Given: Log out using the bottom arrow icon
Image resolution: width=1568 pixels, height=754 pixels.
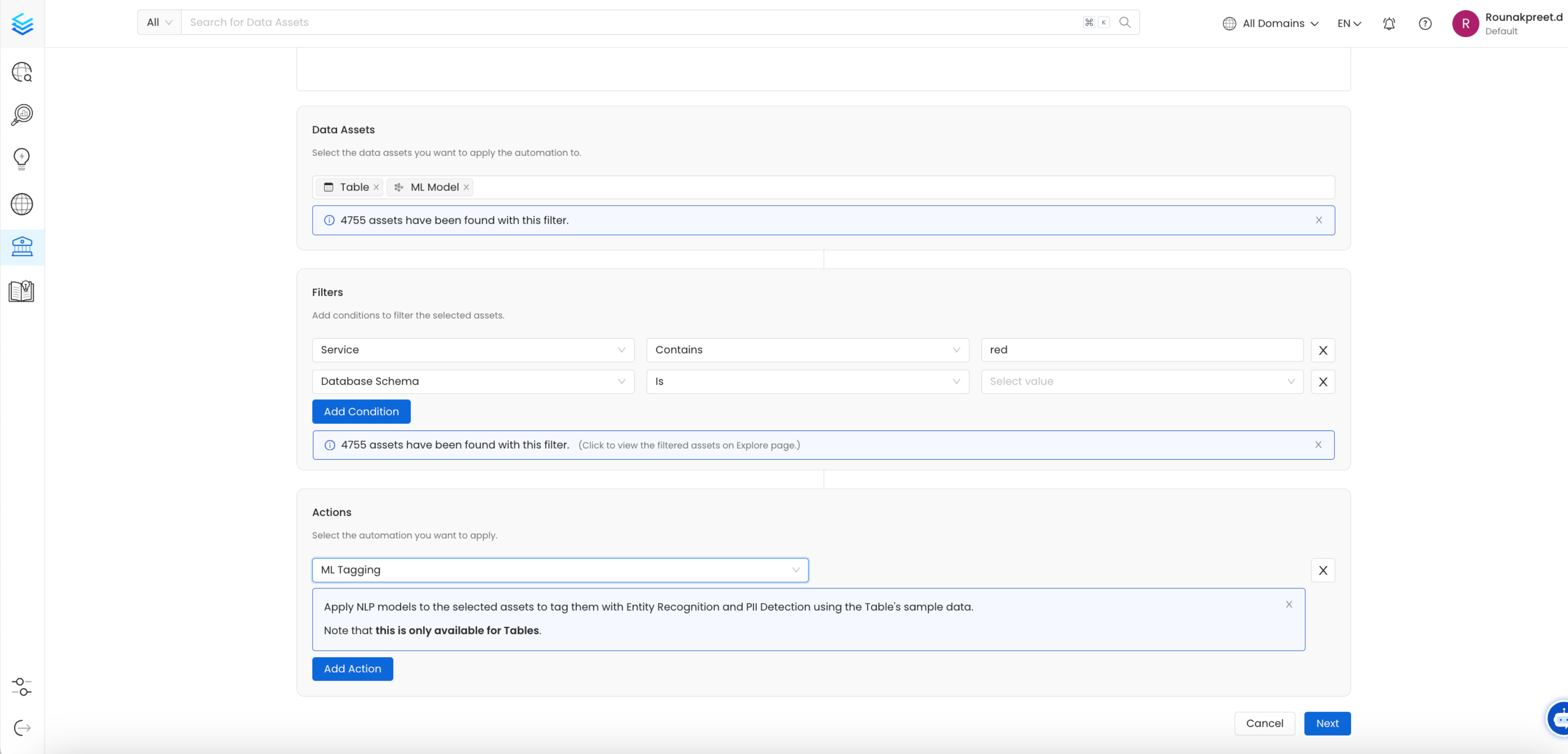Looking at the screenshot, I should point(22,727).
